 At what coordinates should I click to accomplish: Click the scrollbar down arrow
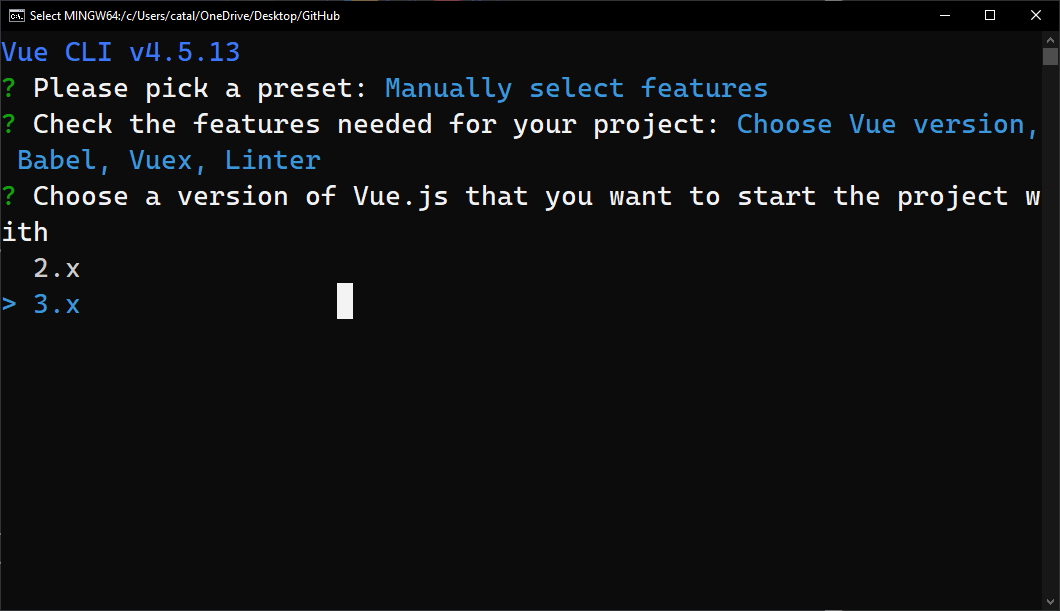[x=1050, y=602]
